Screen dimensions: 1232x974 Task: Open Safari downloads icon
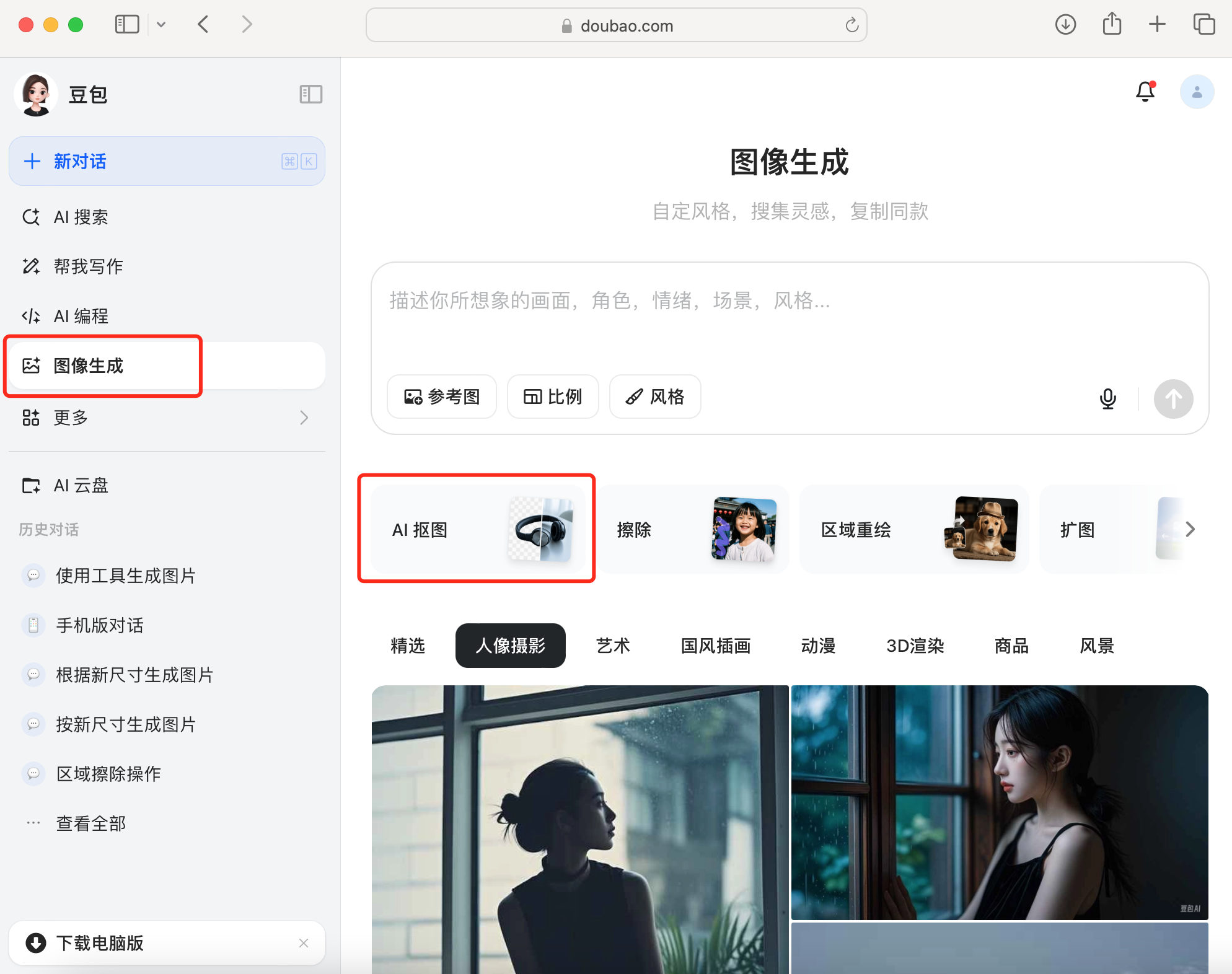[x=1065, y=25]
